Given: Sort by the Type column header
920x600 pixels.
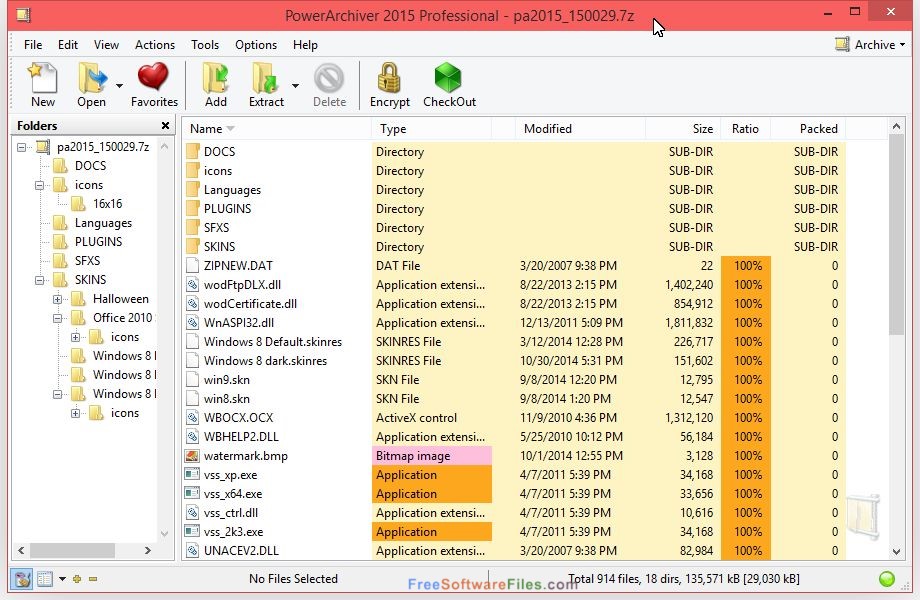Looking at the screenshot, I should [x=431, y=128].
